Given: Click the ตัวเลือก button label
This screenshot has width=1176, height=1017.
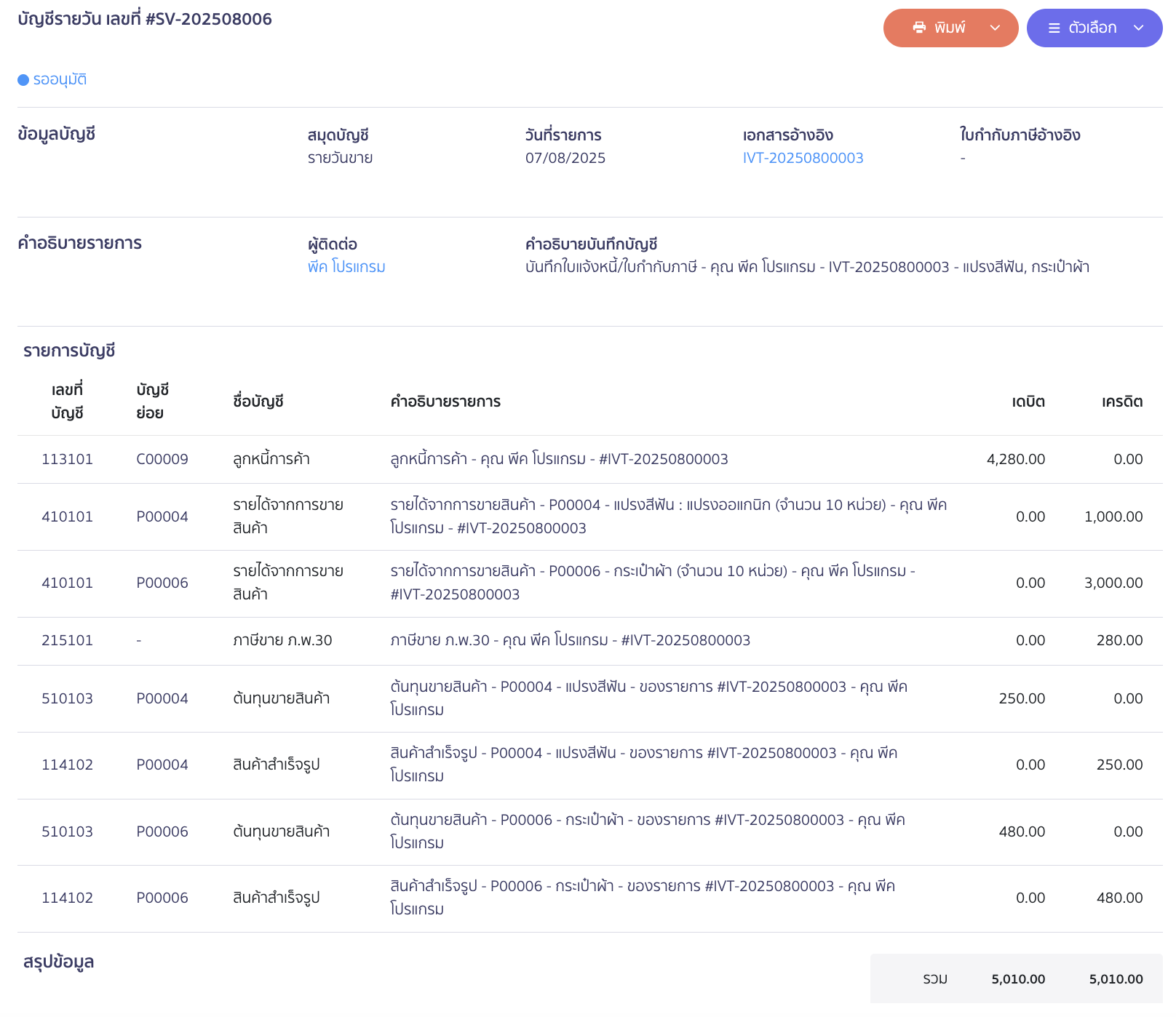Looking at the screenshot, I should point(1092,28).
